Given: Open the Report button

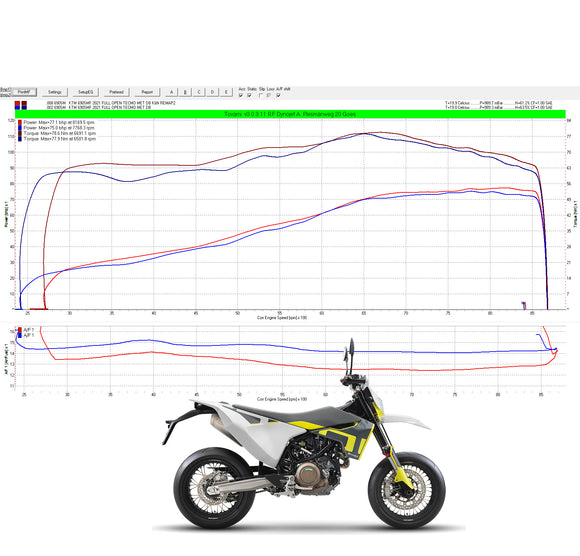Looking at the screenshot, I should click(x=147, y=92).
